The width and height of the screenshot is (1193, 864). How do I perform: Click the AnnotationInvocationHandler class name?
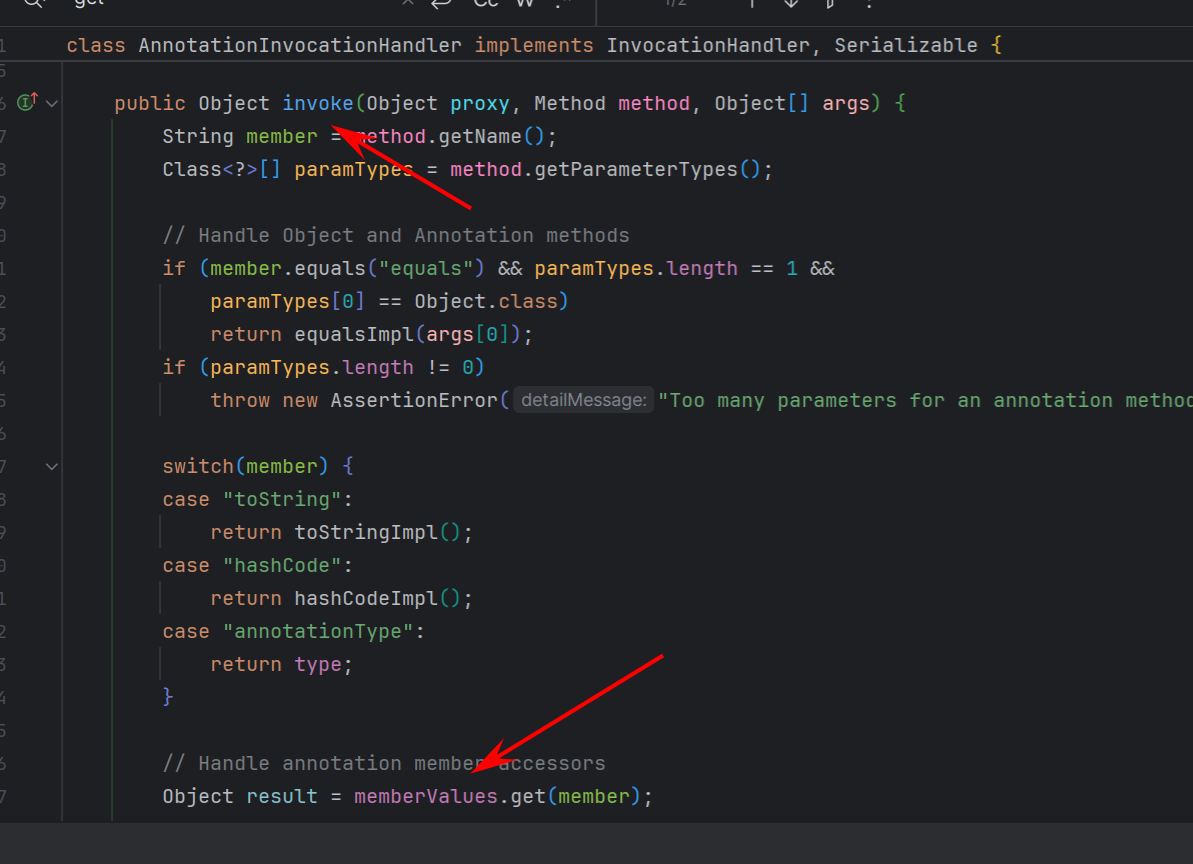(x=300, y=46)
